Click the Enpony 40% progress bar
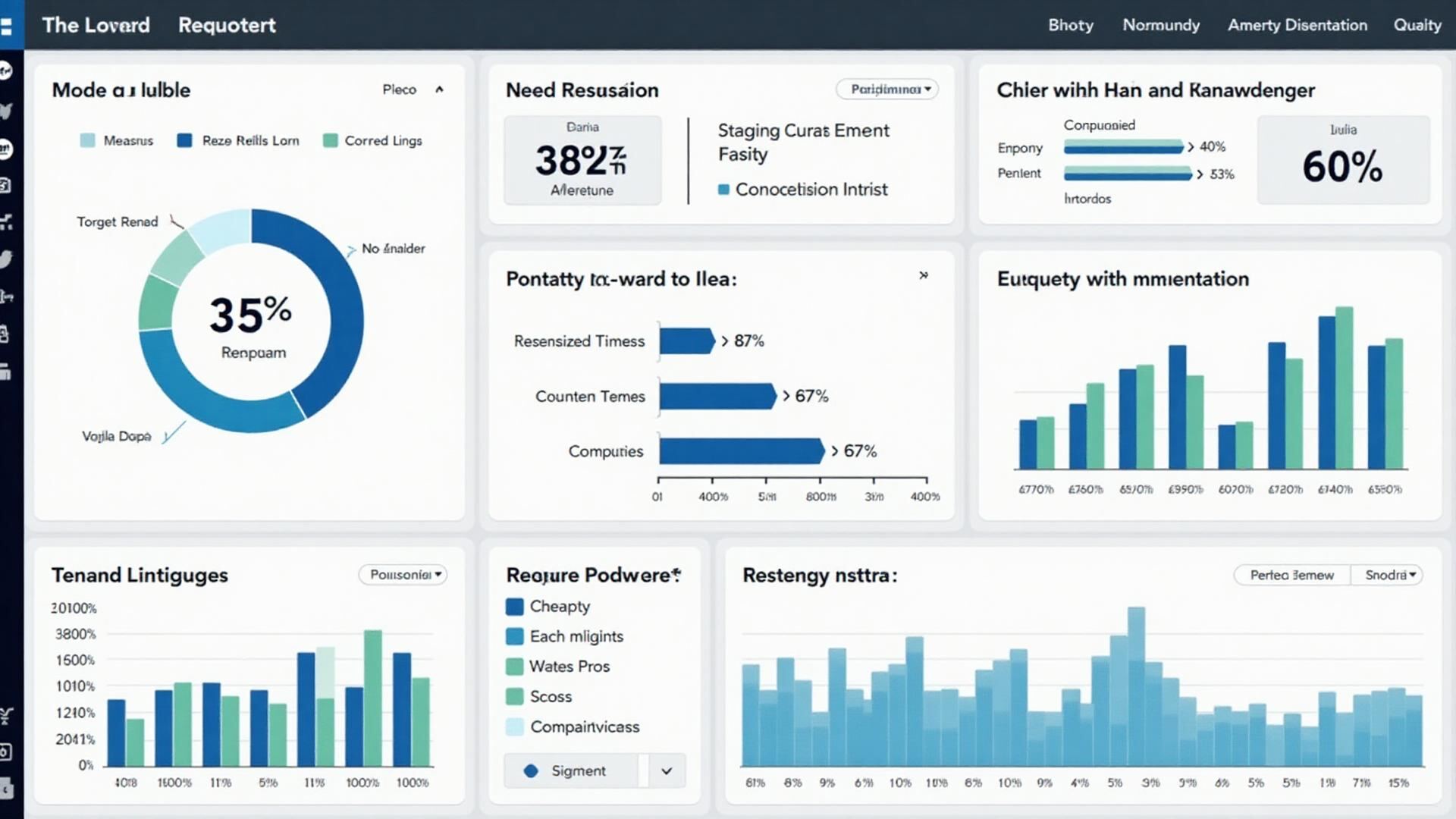The height and width of the screenshot is (819, 1456). (1124, 146)
